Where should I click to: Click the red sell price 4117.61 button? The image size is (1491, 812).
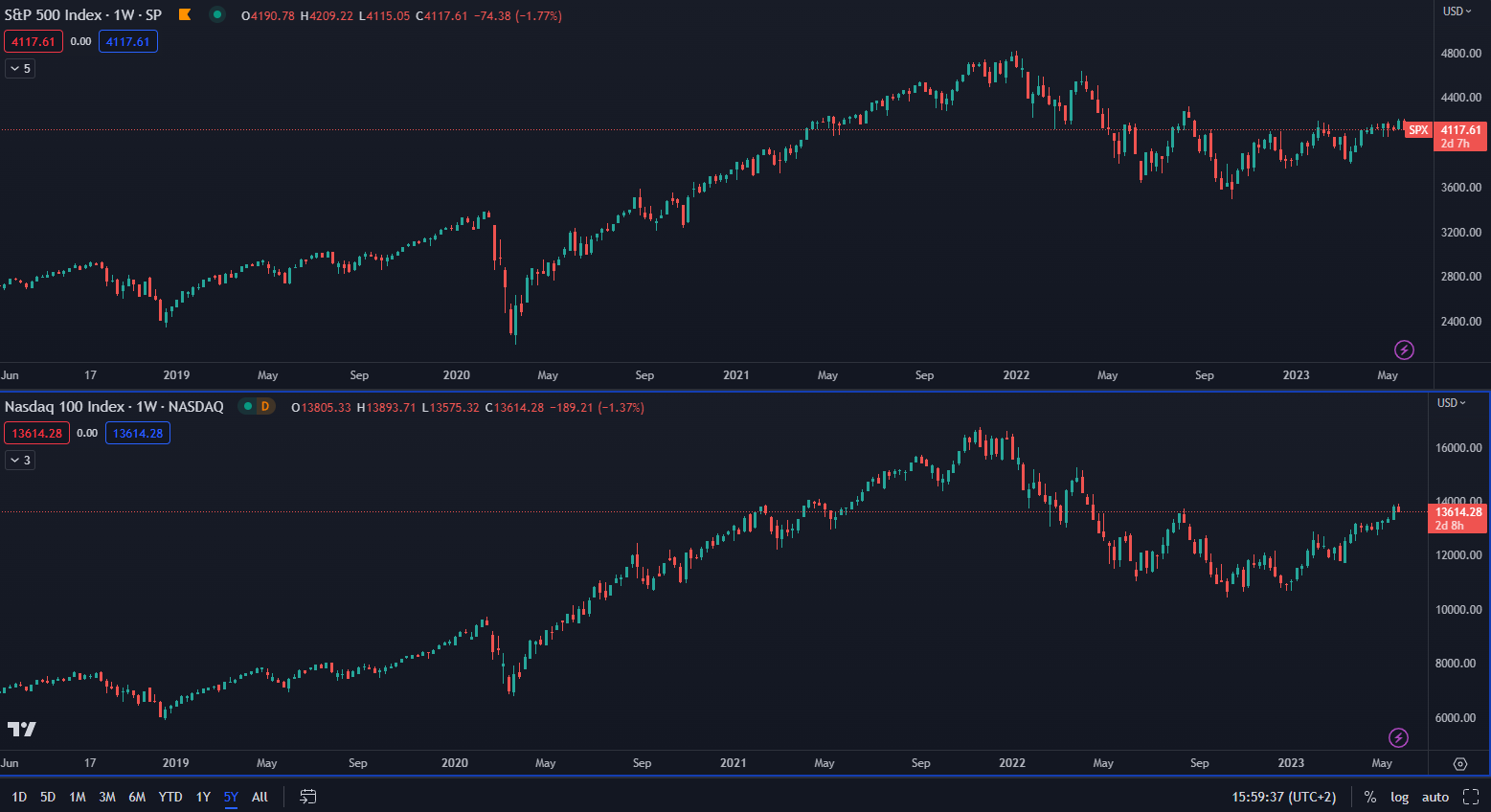click(x=34, y=42)
